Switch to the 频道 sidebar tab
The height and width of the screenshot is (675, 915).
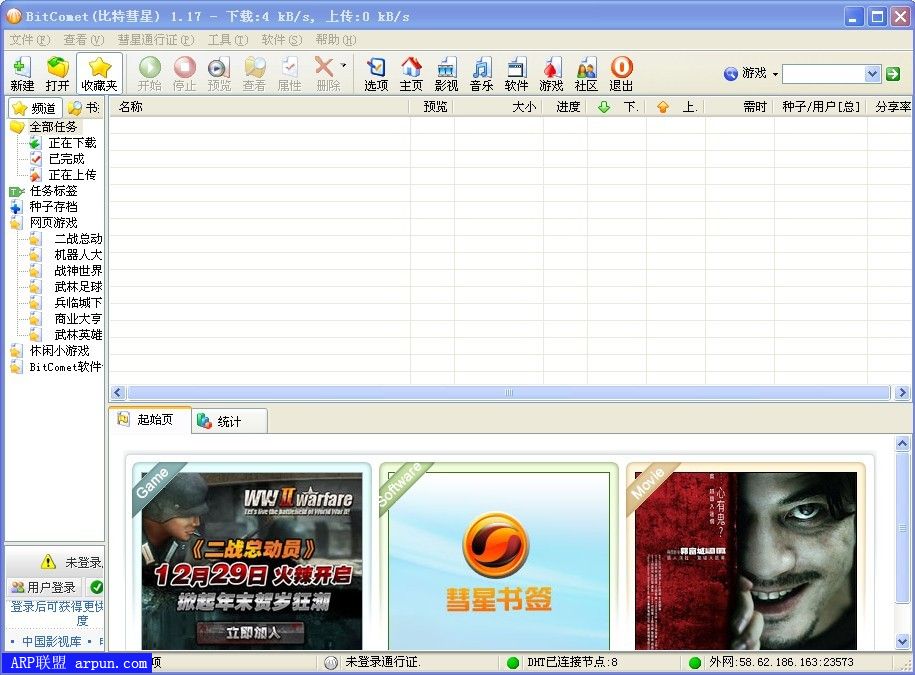click(35, 108)
